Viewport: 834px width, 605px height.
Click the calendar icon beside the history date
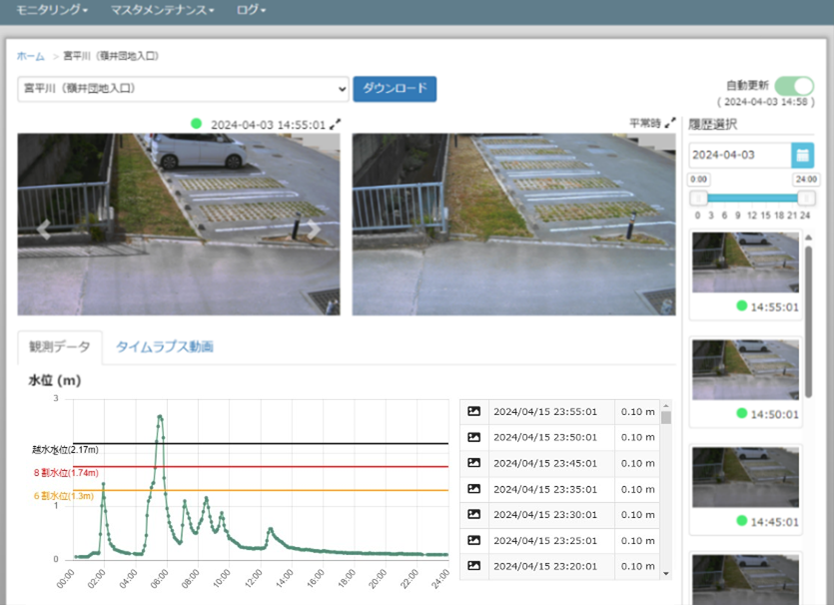click(802, 155)
